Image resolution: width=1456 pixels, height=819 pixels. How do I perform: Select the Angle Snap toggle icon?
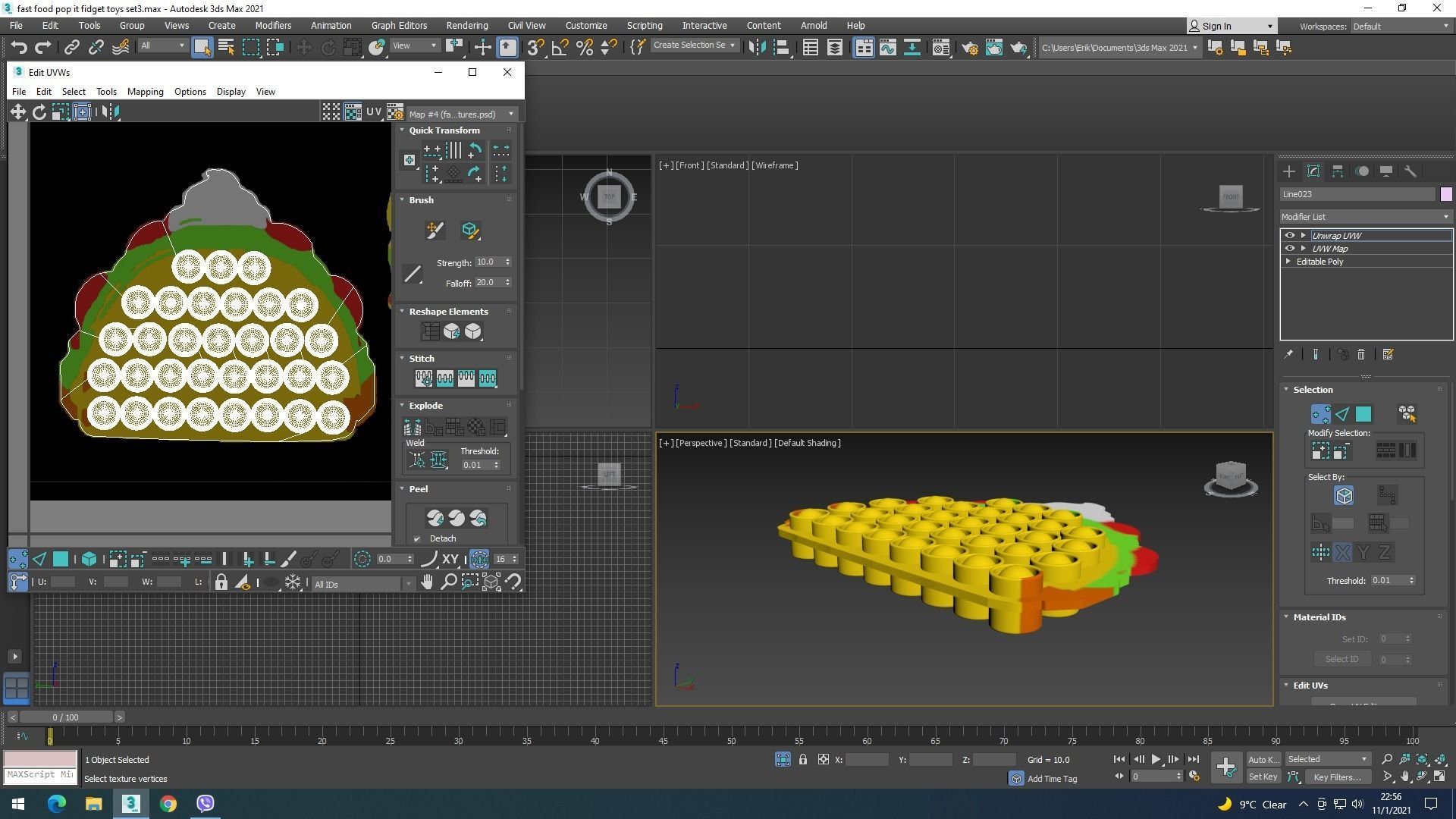(560, 48)
